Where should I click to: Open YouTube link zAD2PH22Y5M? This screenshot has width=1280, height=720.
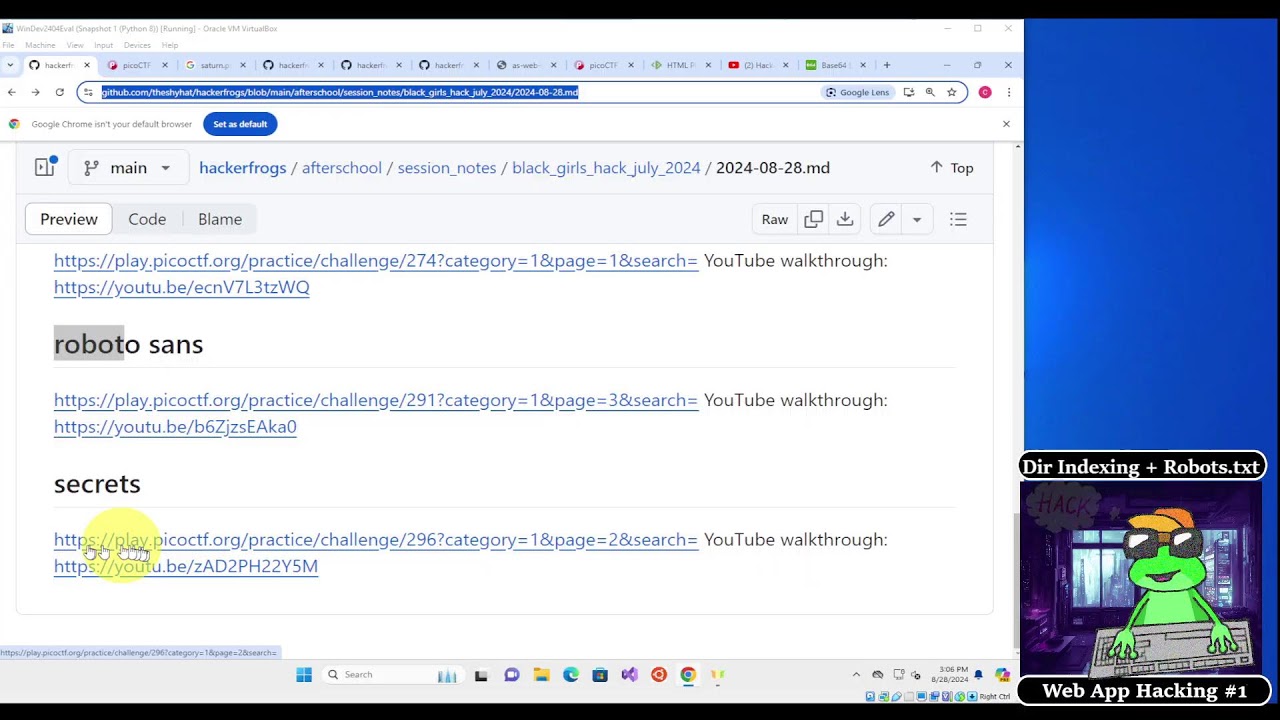point(186,566)
